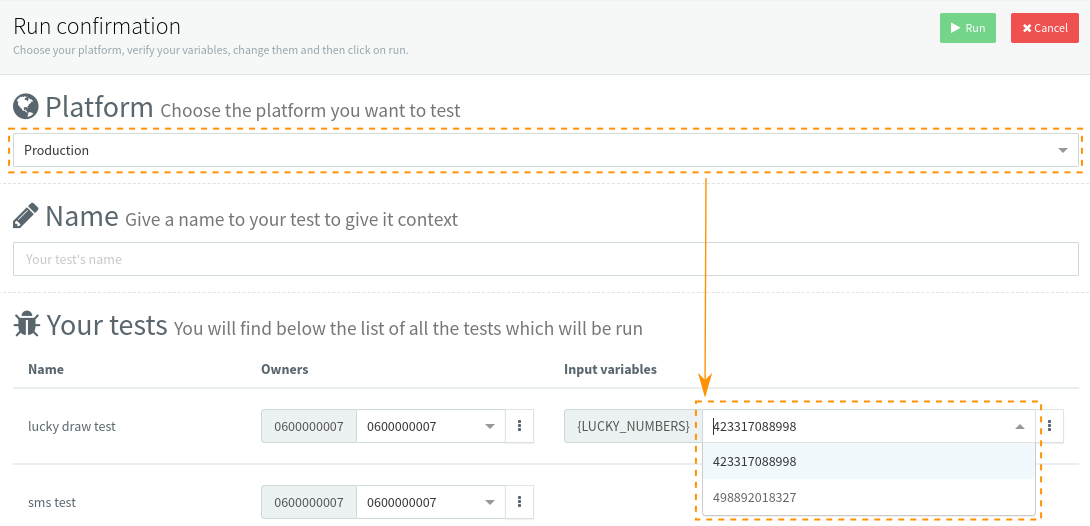Click the pencil icon beside Name heading

[x=26, y=216]
